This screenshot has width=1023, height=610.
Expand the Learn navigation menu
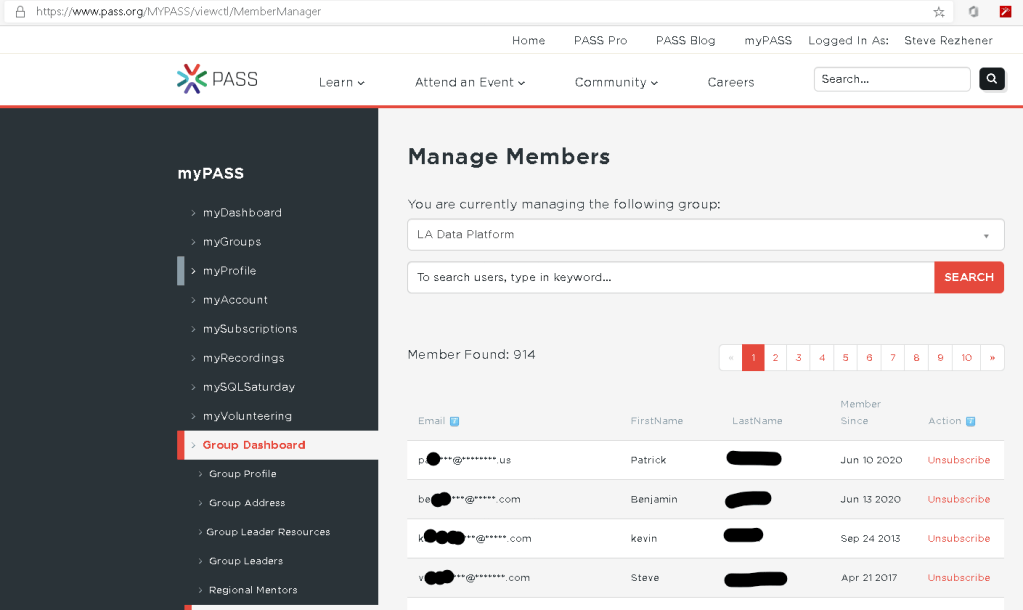click(341, 83)
